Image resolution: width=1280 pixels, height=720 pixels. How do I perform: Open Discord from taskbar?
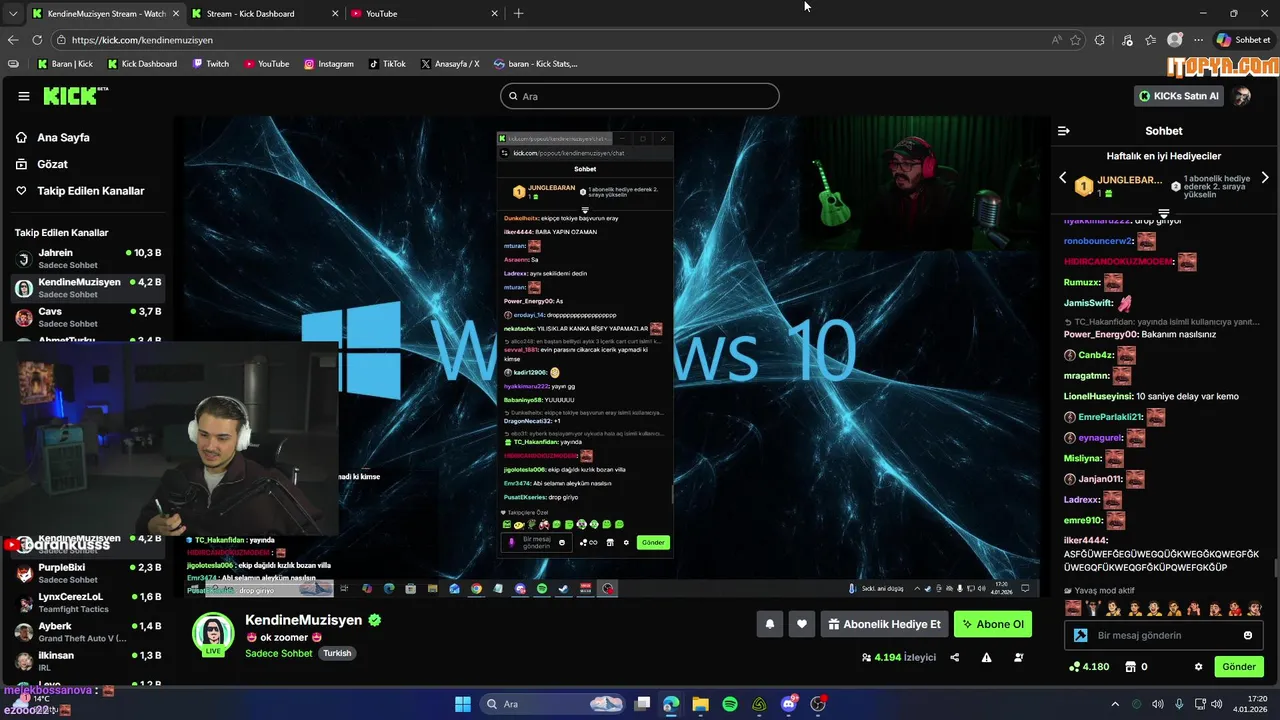[x=789, y=704]
